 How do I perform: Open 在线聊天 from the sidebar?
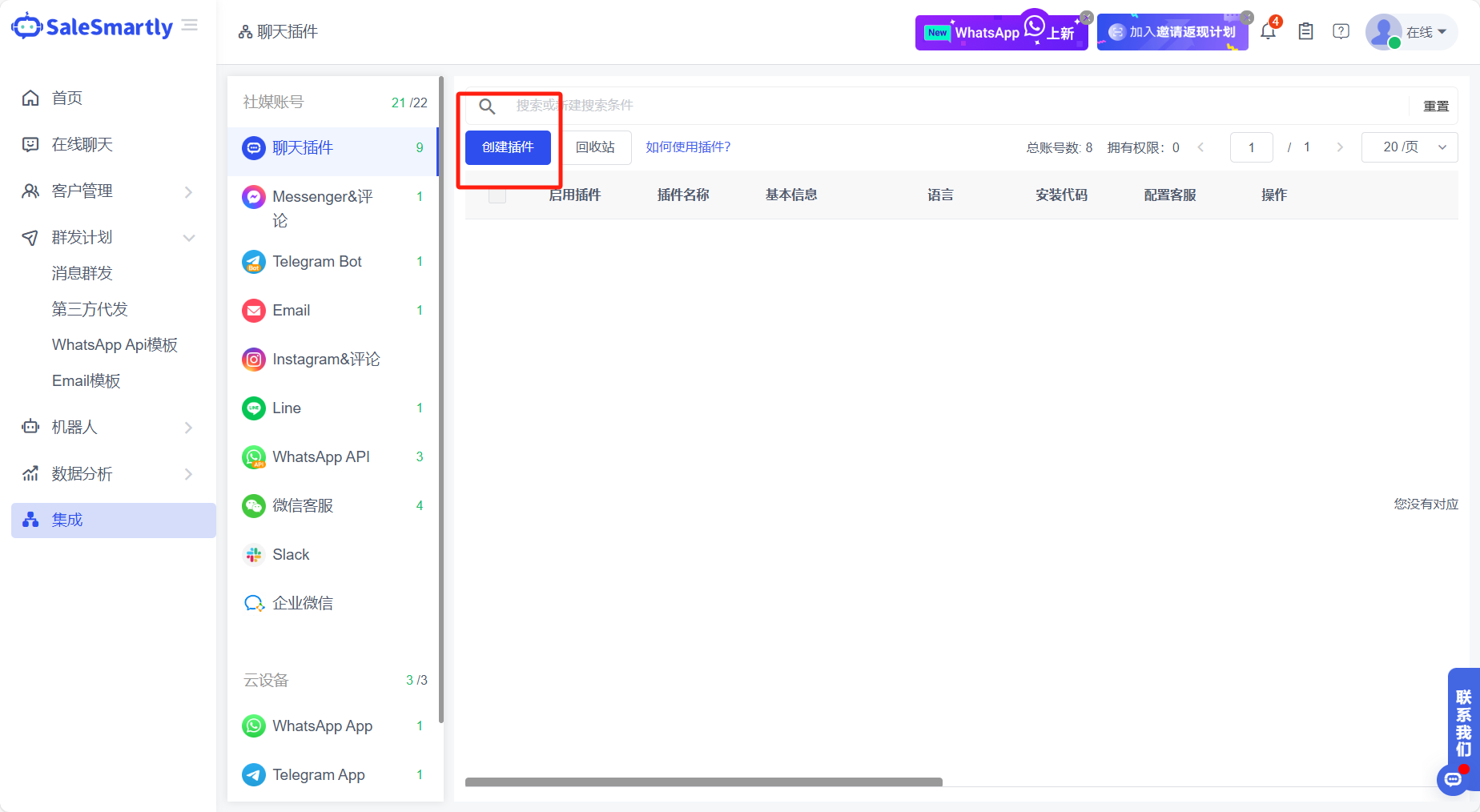[82, 145]
